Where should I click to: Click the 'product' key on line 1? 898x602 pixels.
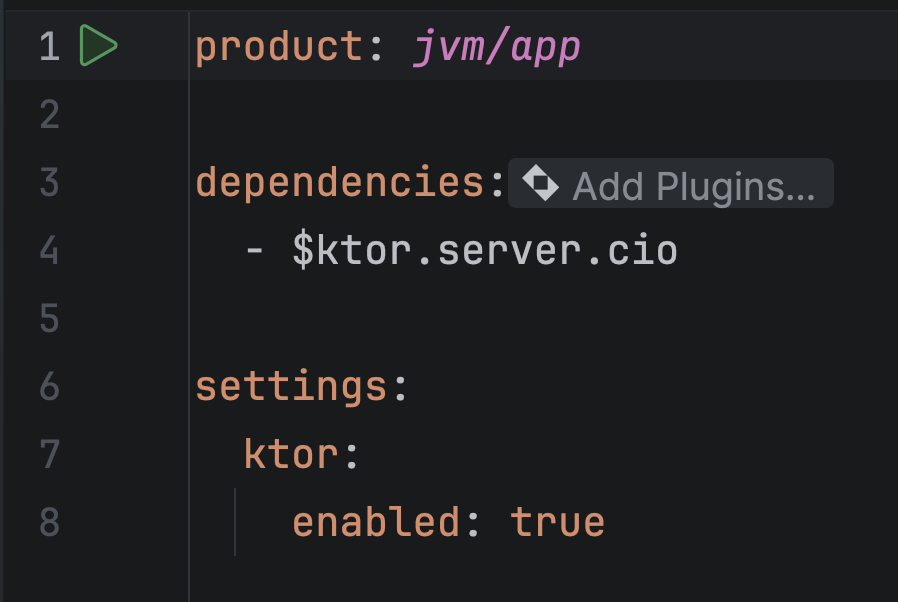click(279, 47)
